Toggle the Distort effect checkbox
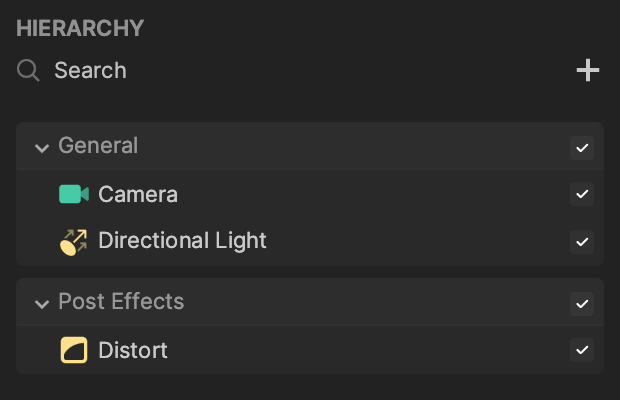Image resolution: width=620 pixels, height=400 pixels. [582, 350]
